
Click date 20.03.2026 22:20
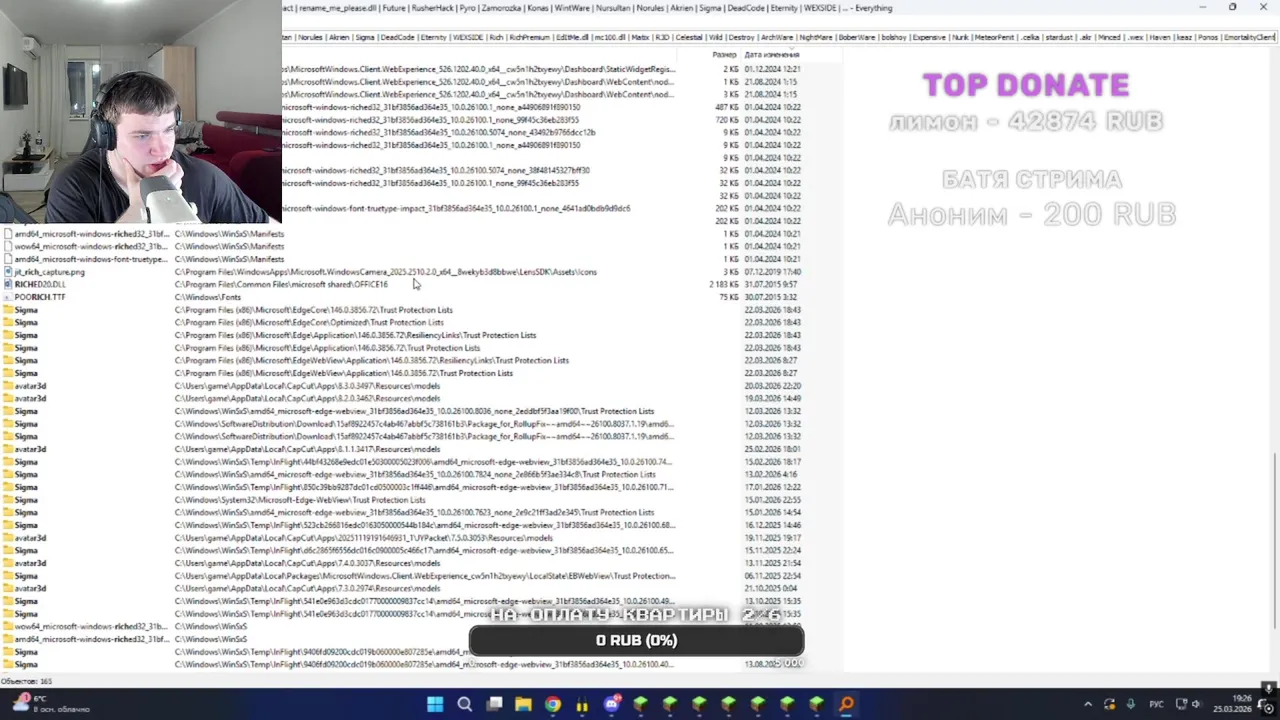[x=772, y=386]
